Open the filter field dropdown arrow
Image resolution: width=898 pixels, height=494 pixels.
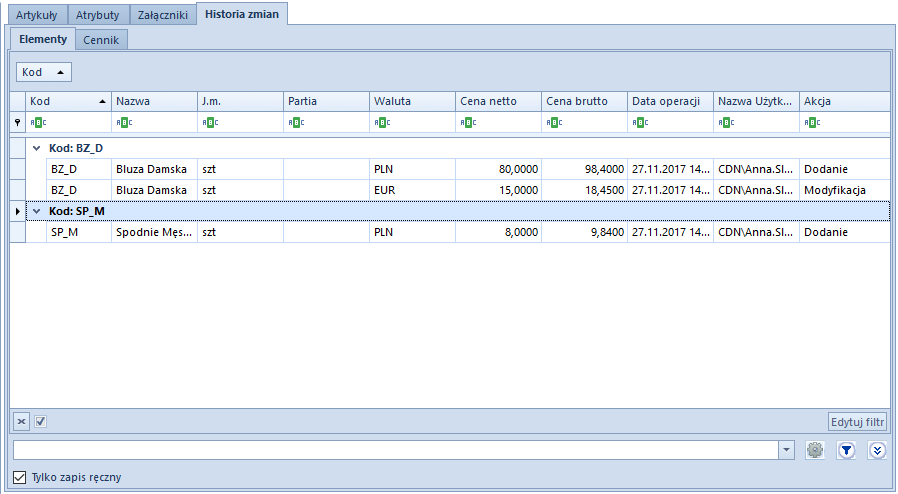click(786, 450)
